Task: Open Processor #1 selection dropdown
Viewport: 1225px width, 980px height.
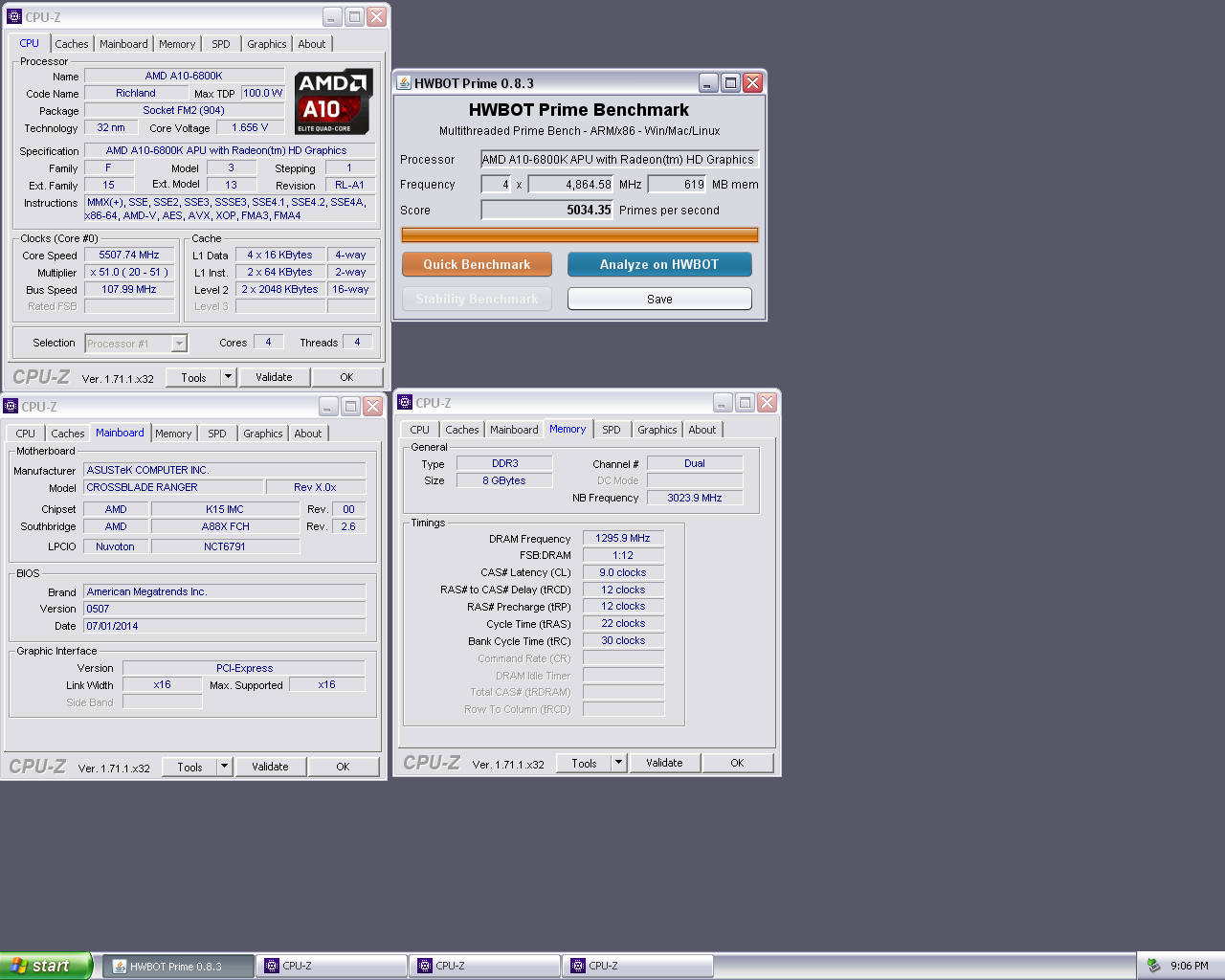Action: (x=179, y=344)
